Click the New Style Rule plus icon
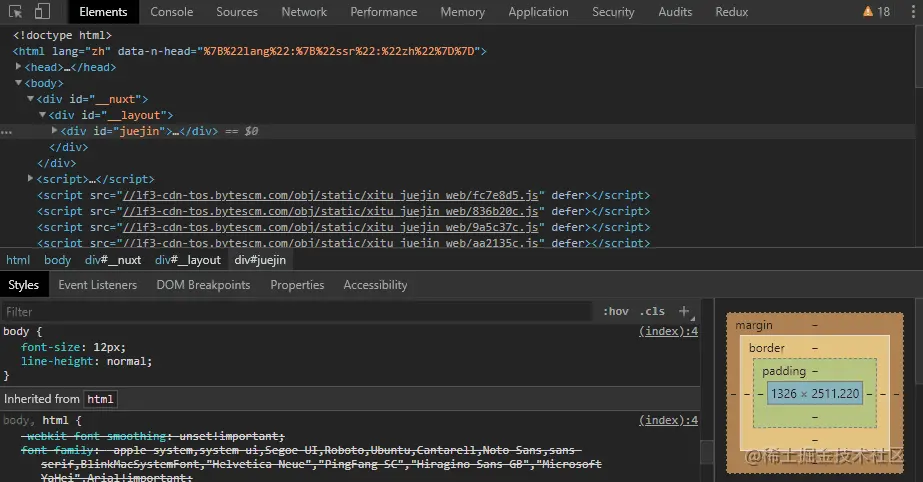Image resolution: width=923 pixels, height=482 pixels. [x=684, y=311]
